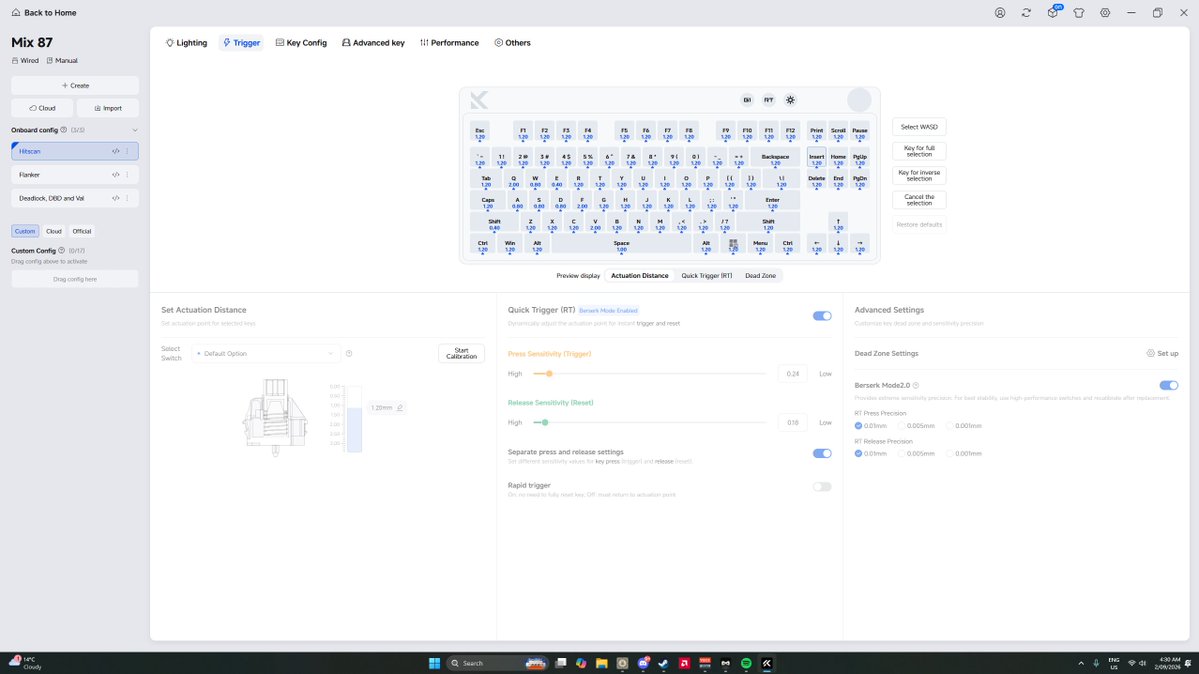The height and width of the screenshot is (674, 1199).
Task: Open Windows Start menu
Action: (434, 663)
